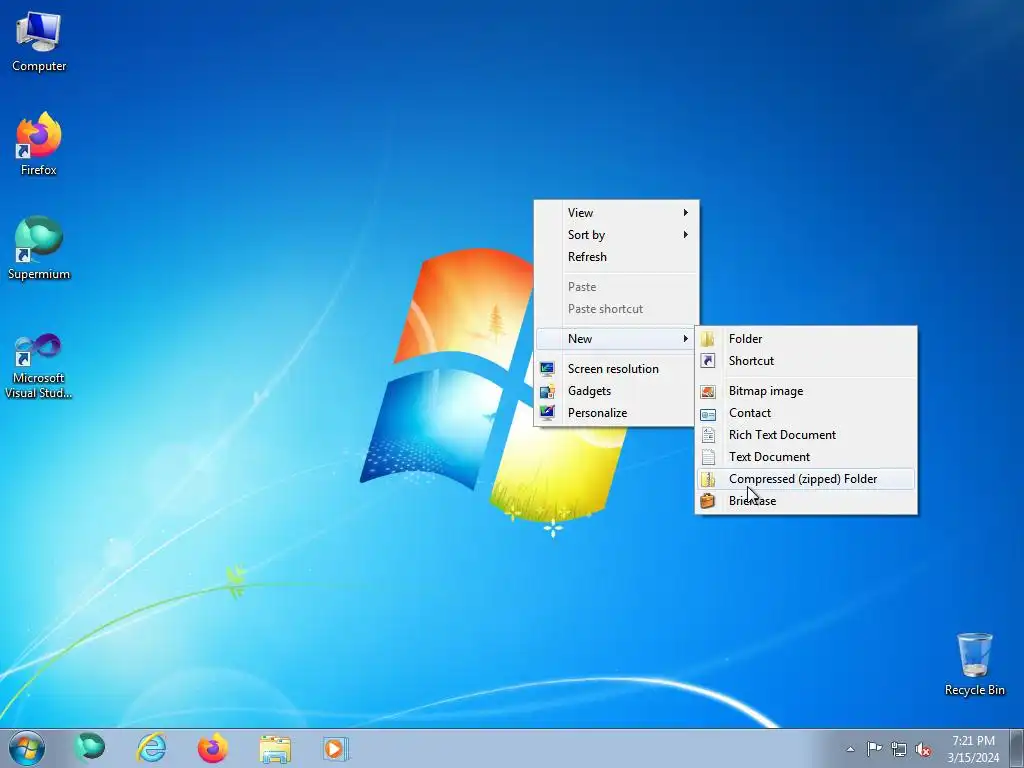Click the Shortcut arrow icon in submenu
Image resolution: width=1024 pixels, height=768 pixels.
pyautogui.click(x=708, y=361)
